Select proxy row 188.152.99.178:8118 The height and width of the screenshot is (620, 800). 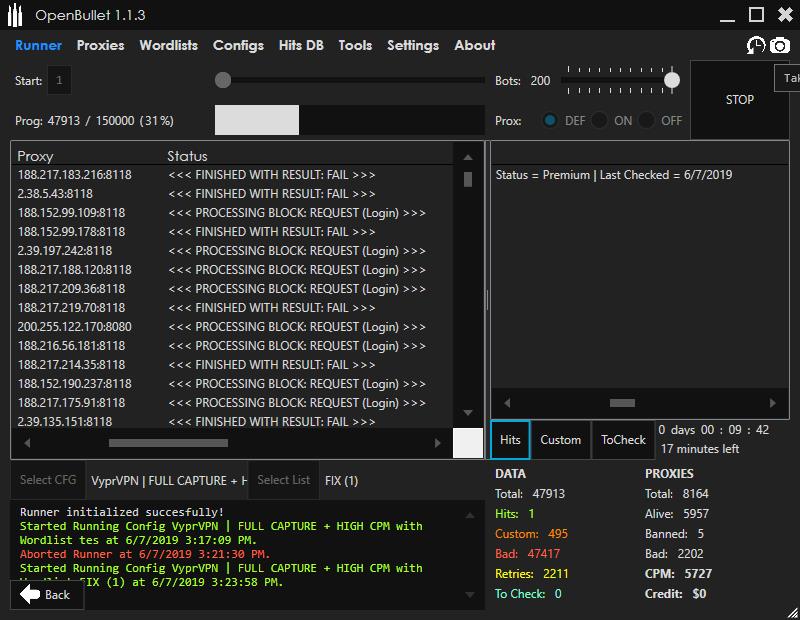tap(232, 232)
